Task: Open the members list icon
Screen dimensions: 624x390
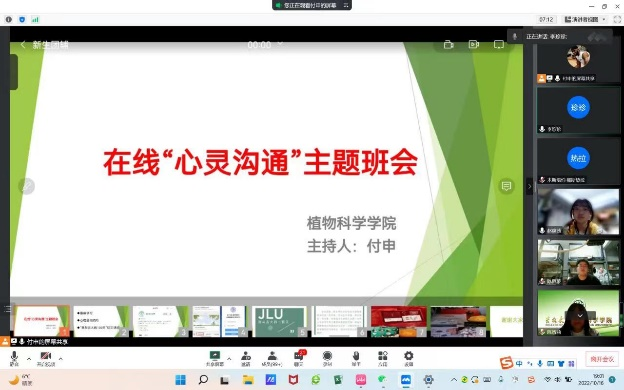Action: (x=272, y=358)
